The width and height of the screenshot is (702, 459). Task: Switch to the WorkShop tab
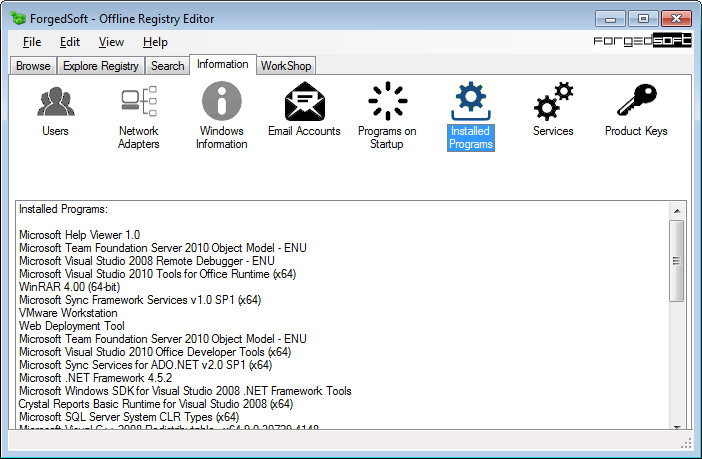286,66
